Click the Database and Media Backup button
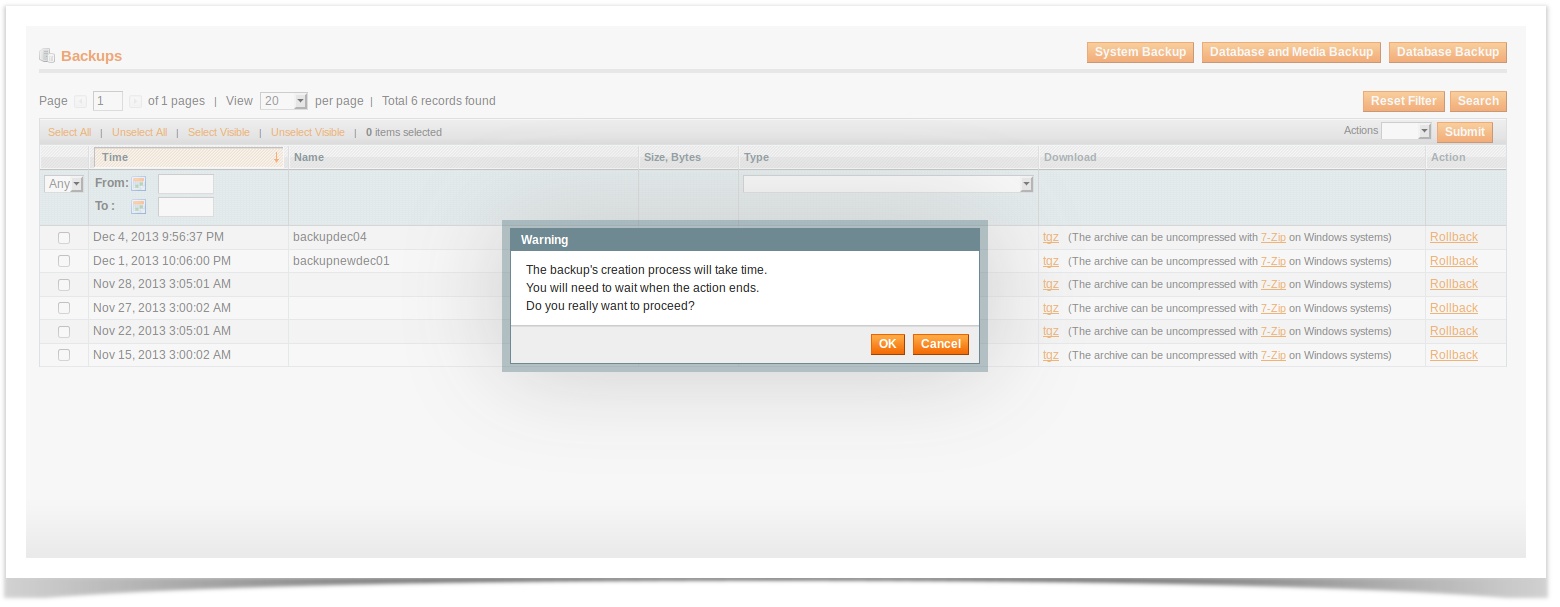Viewport: 1560px width, 607px height. [x=1290, y=52]
